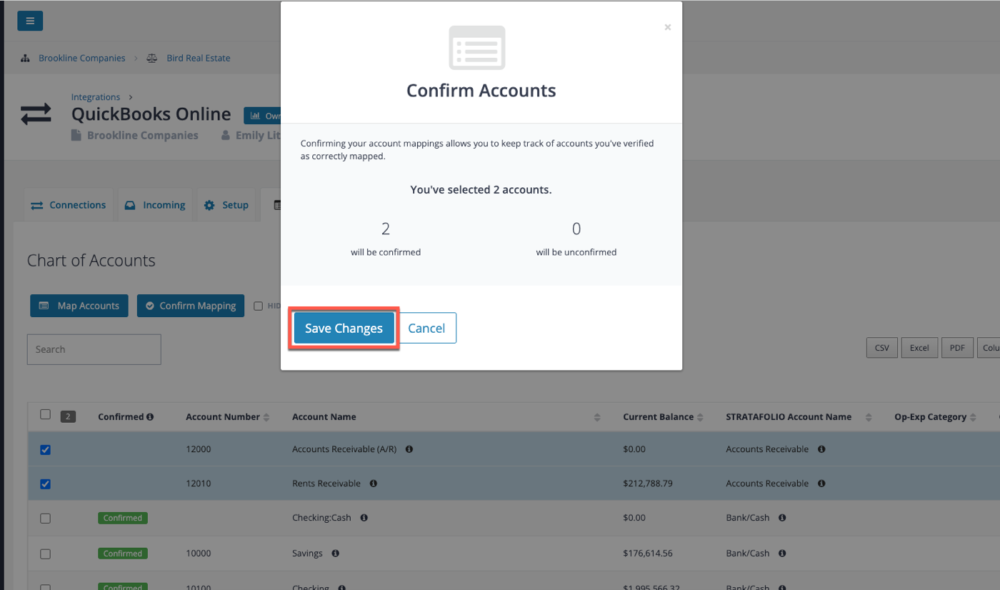Click inside the Search field
This screenshot has height=590, width=1000.
click(93, 349)
